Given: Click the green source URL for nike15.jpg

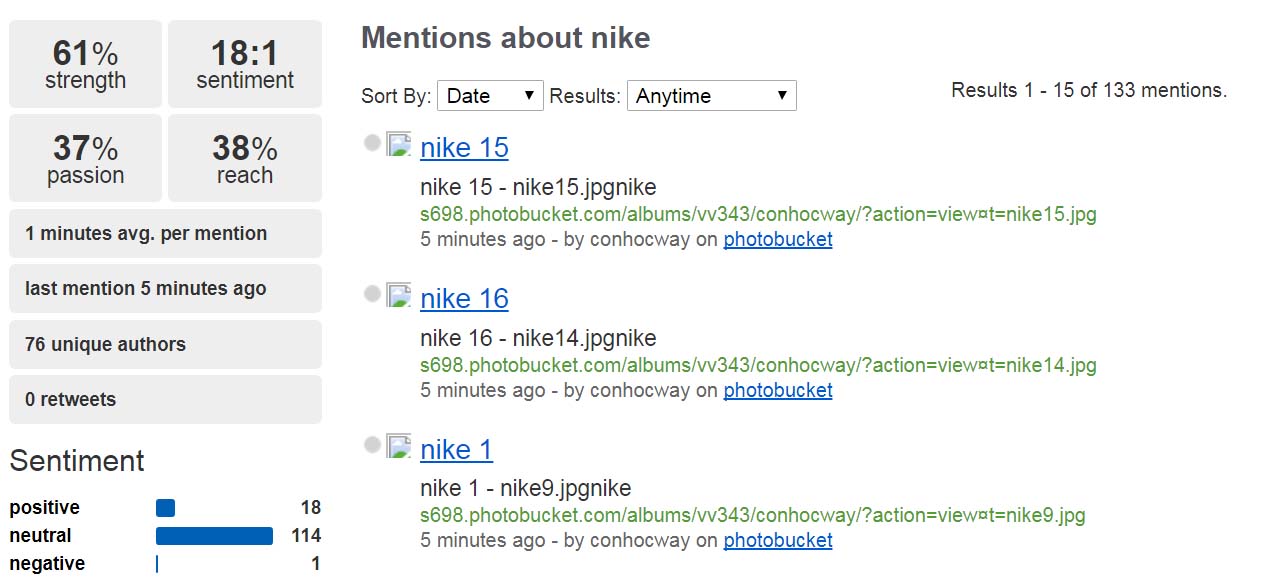Looking at the screenshot, I should click(757, 214).
